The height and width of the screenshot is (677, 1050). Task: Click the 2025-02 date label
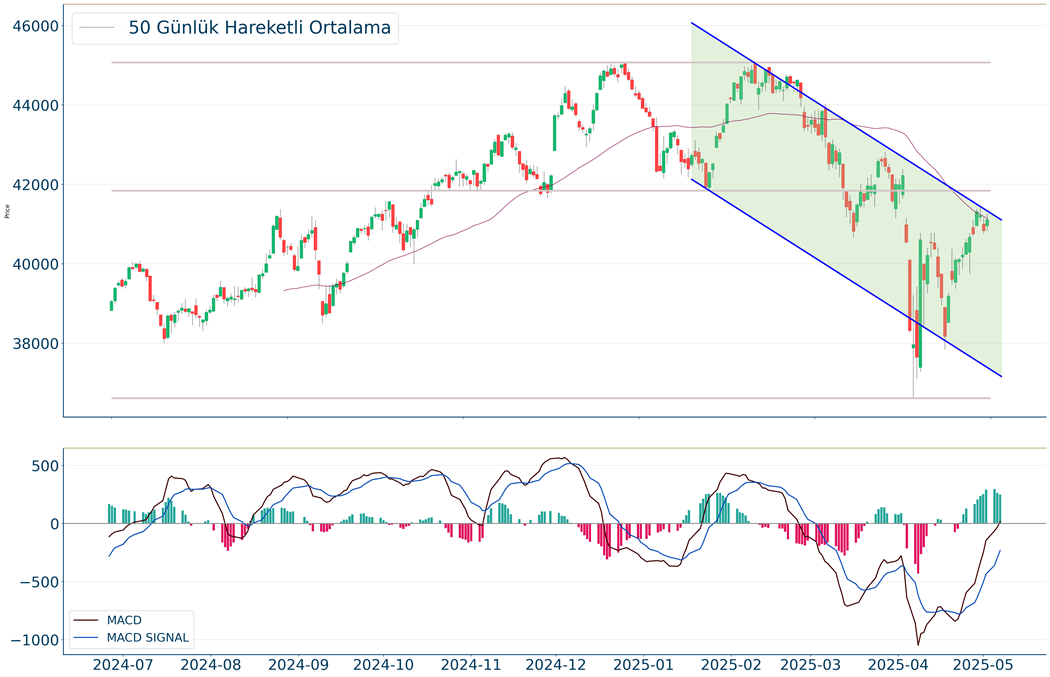pyautogui.click(x=731, y=665)
